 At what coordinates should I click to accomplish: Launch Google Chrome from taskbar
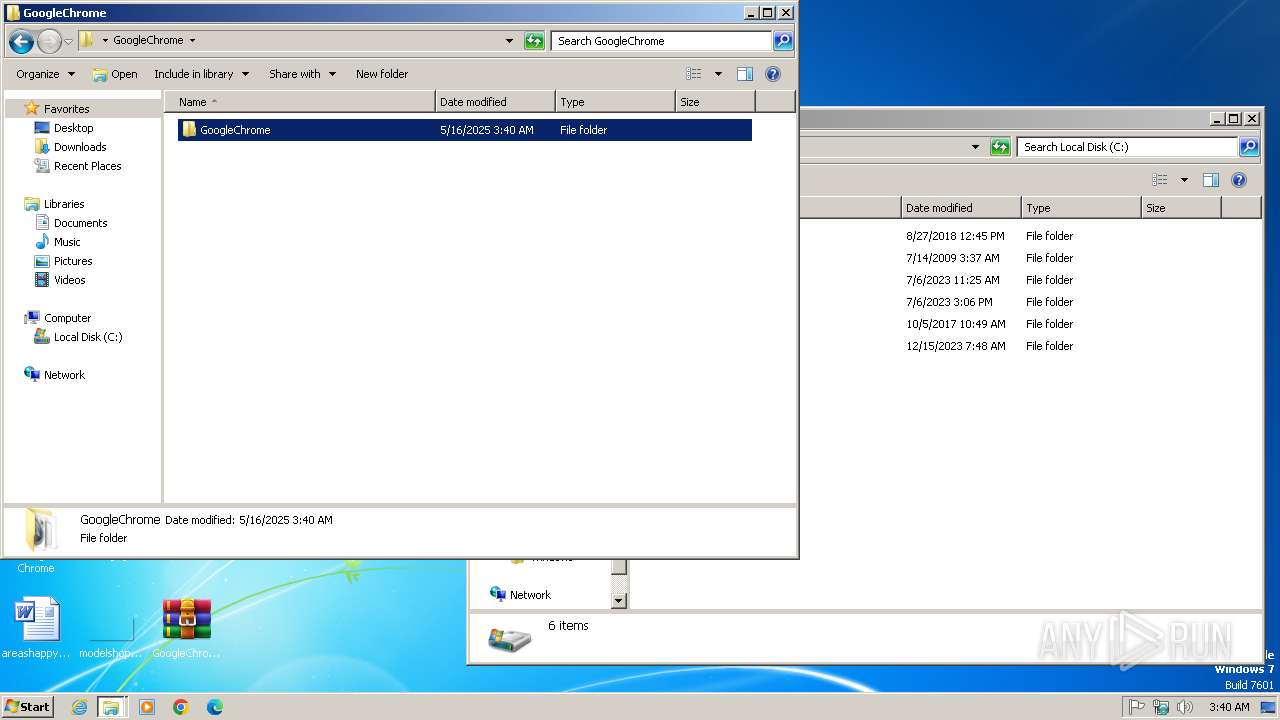click(181, 707)
